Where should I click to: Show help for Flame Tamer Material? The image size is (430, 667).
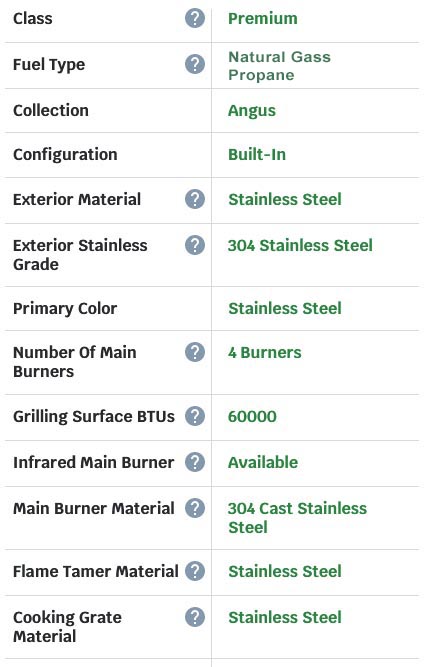(195, 571)
